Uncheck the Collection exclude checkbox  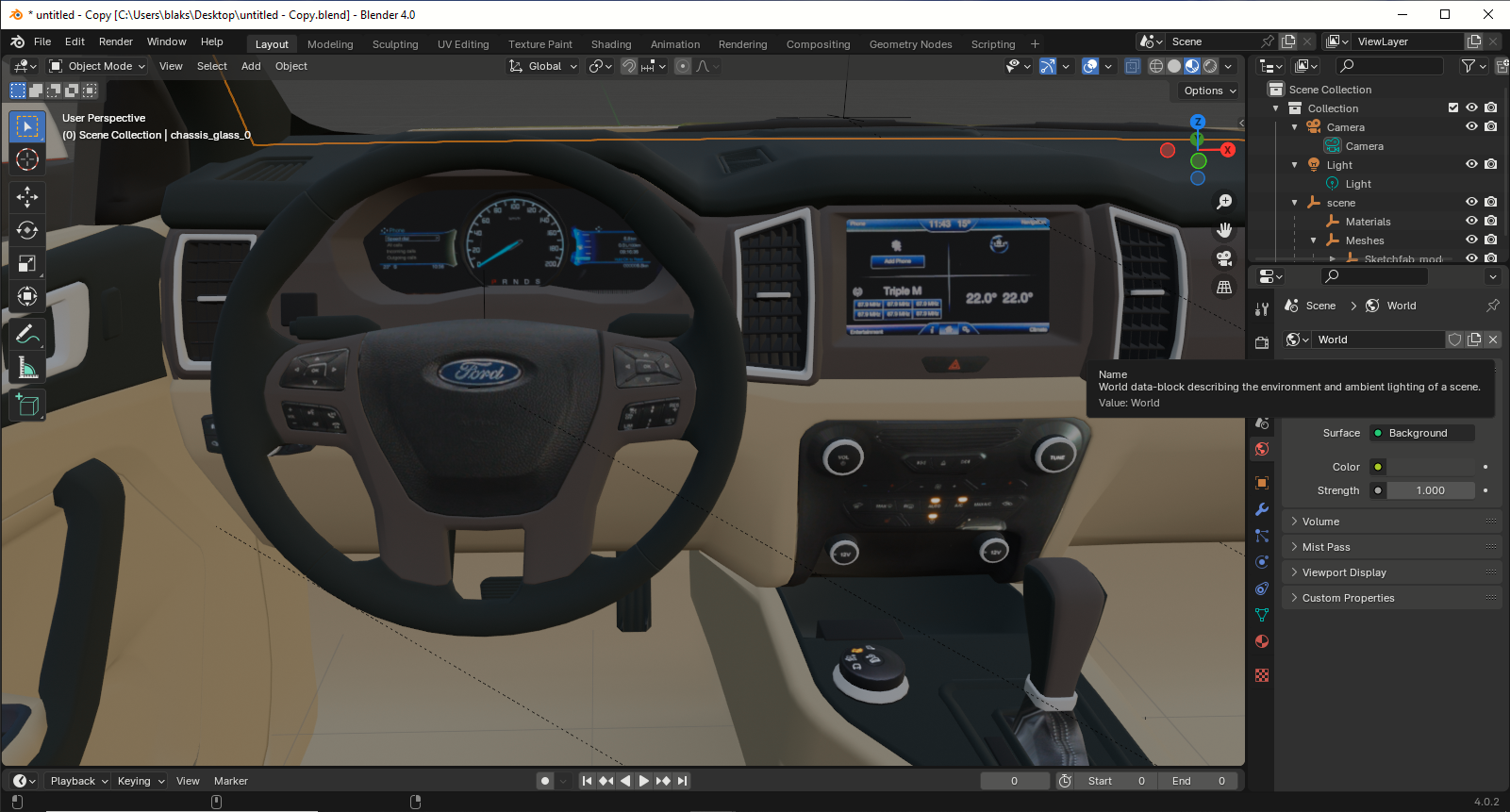coord(1453,108)
